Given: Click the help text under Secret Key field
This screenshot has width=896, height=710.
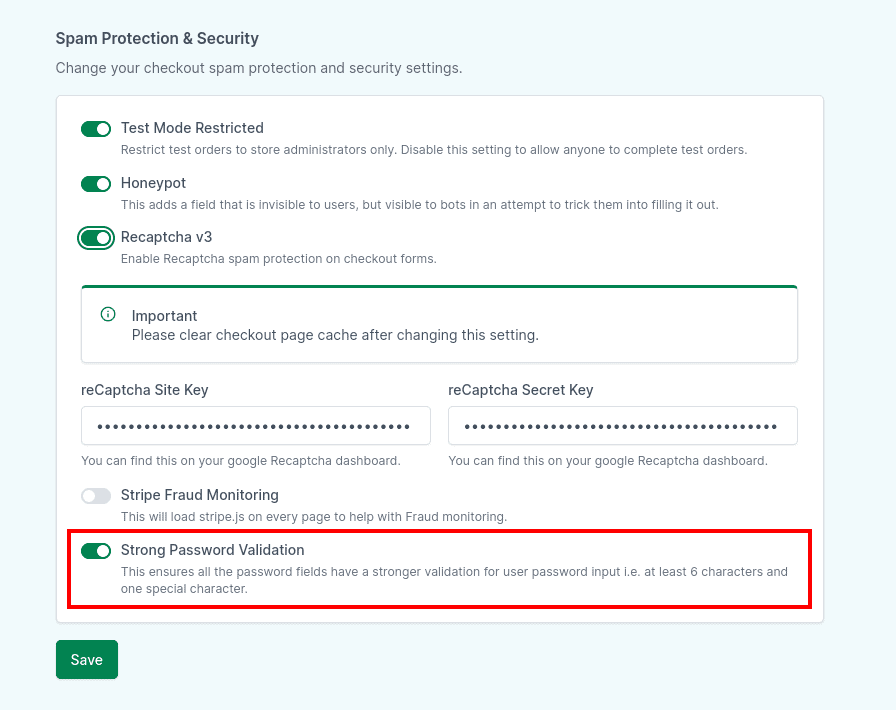Looking at the screenshot, I should click(x=607, y=461).
